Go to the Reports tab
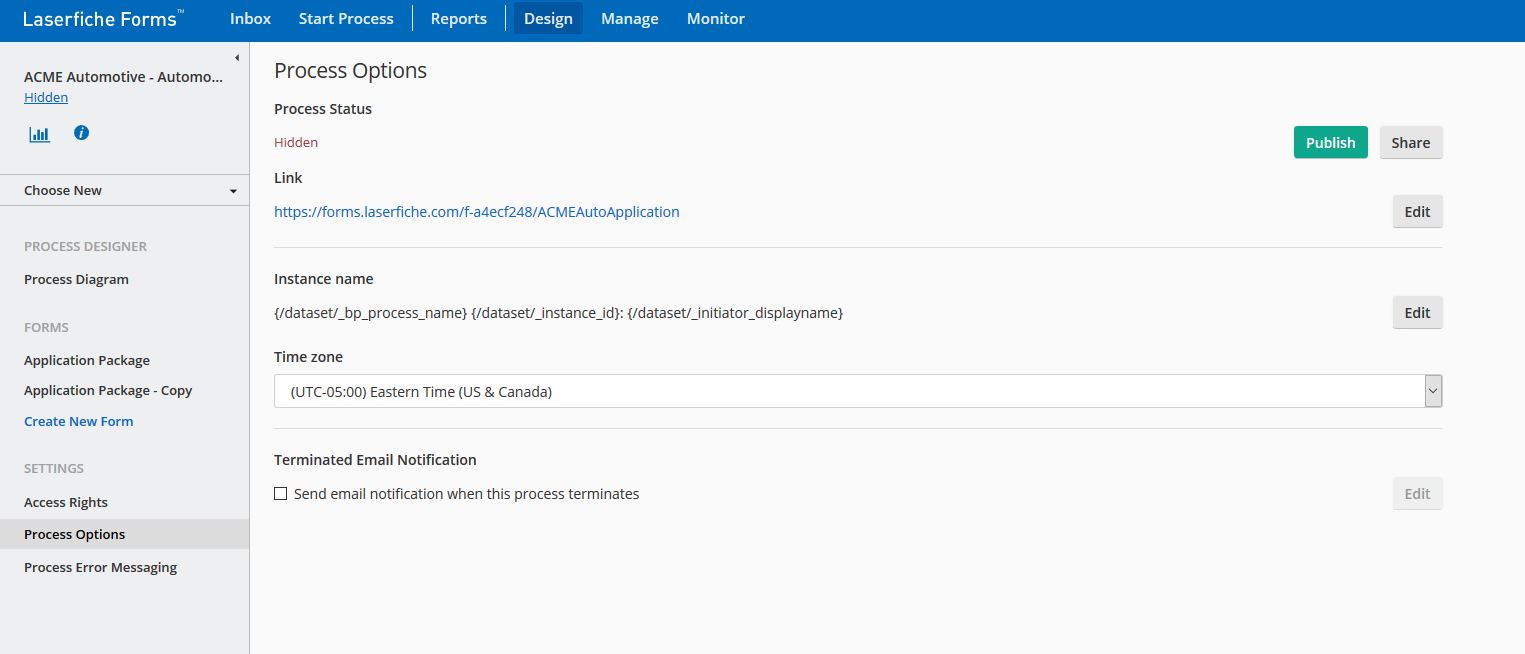The image size is (1525, 654). (458, 18)
